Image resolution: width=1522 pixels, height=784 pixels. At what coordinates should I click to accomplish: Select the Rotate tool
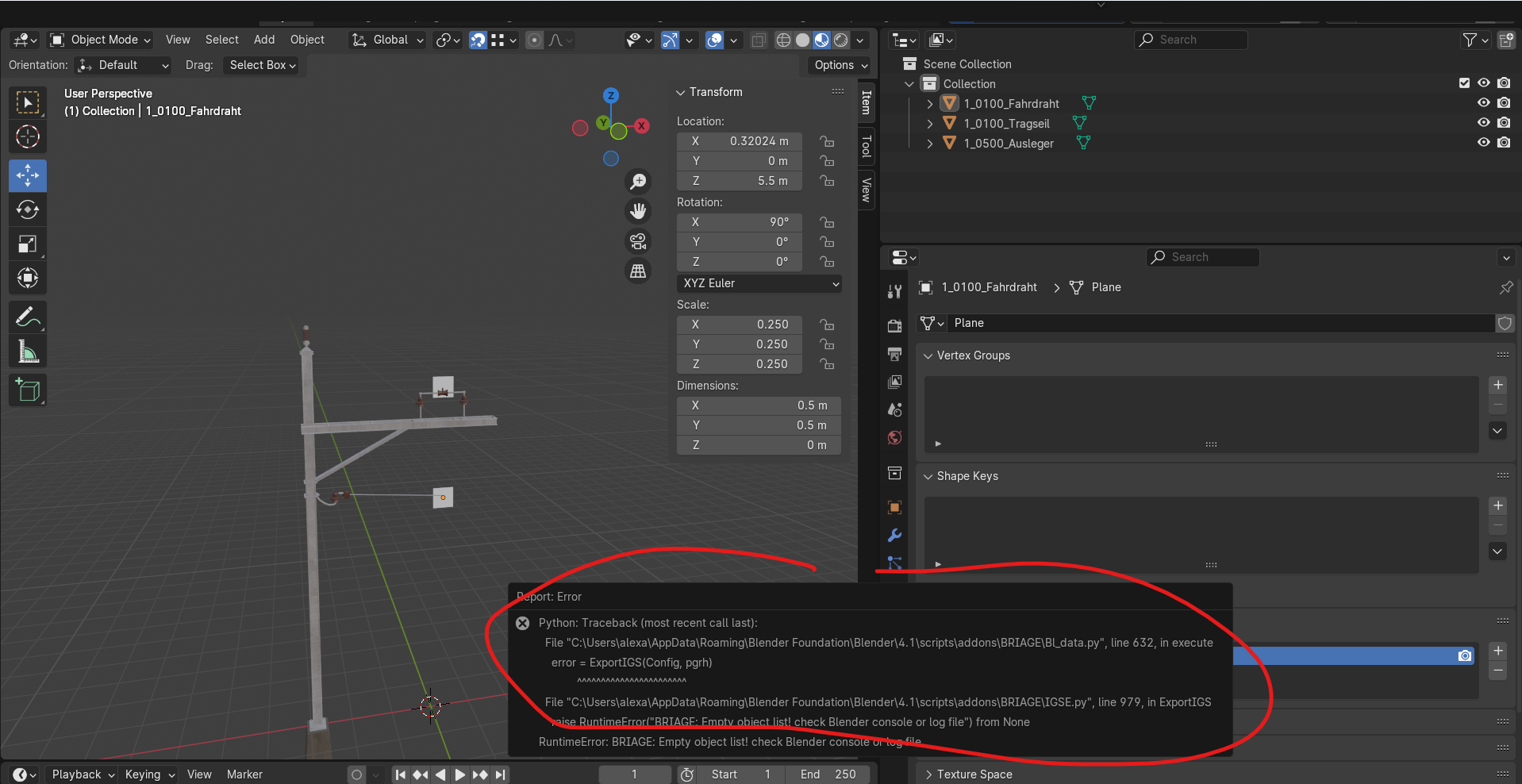pos(28,209)
